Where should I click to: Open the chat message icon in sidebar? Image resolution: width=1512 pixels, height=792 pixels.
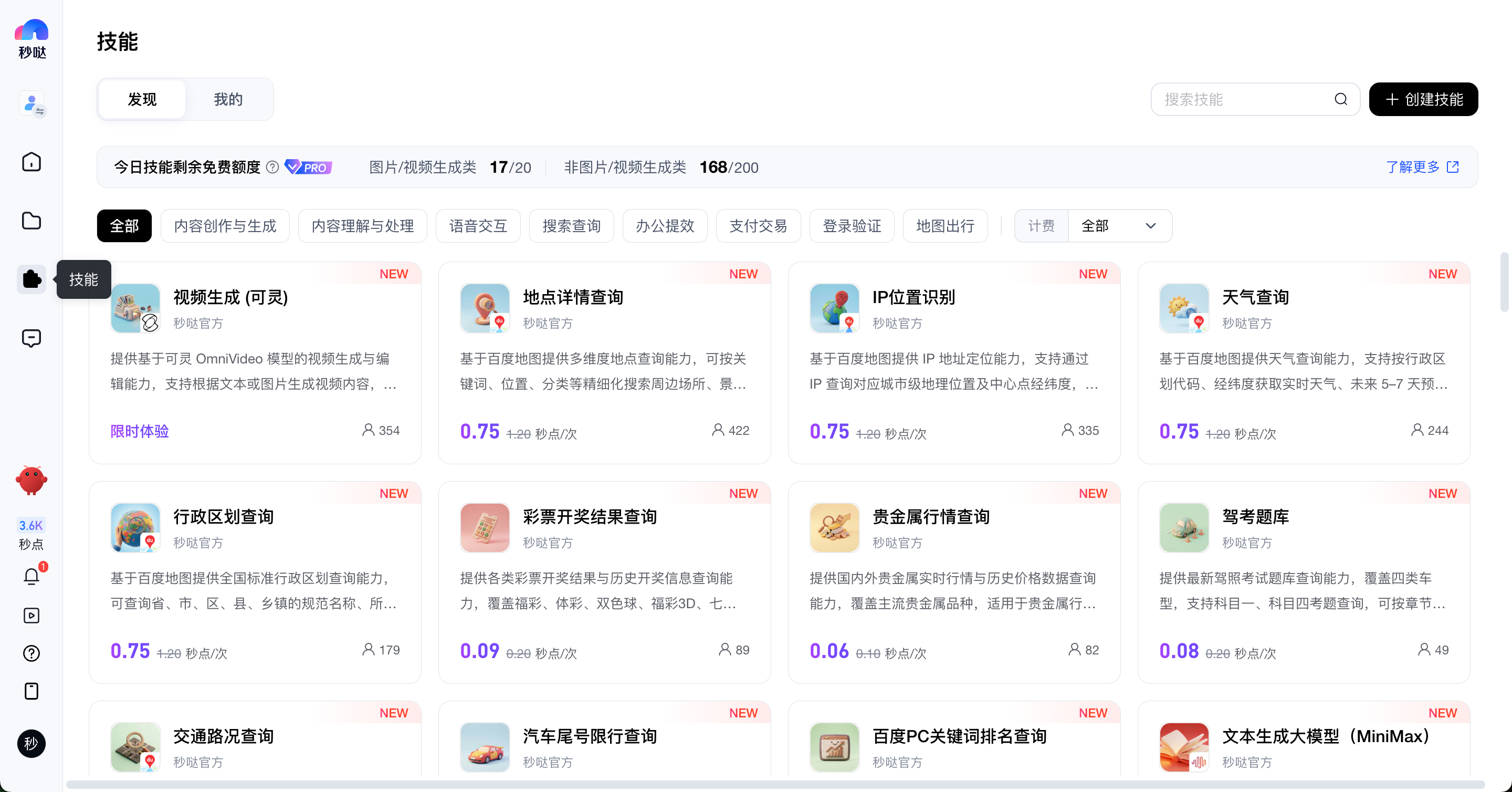[x=31, y=338]
